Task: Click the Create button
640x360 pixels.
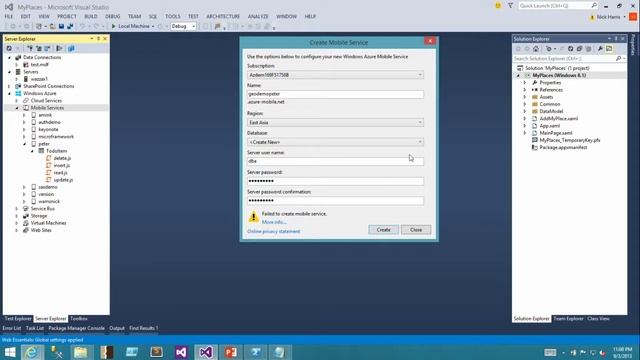Action: (383, 230)
